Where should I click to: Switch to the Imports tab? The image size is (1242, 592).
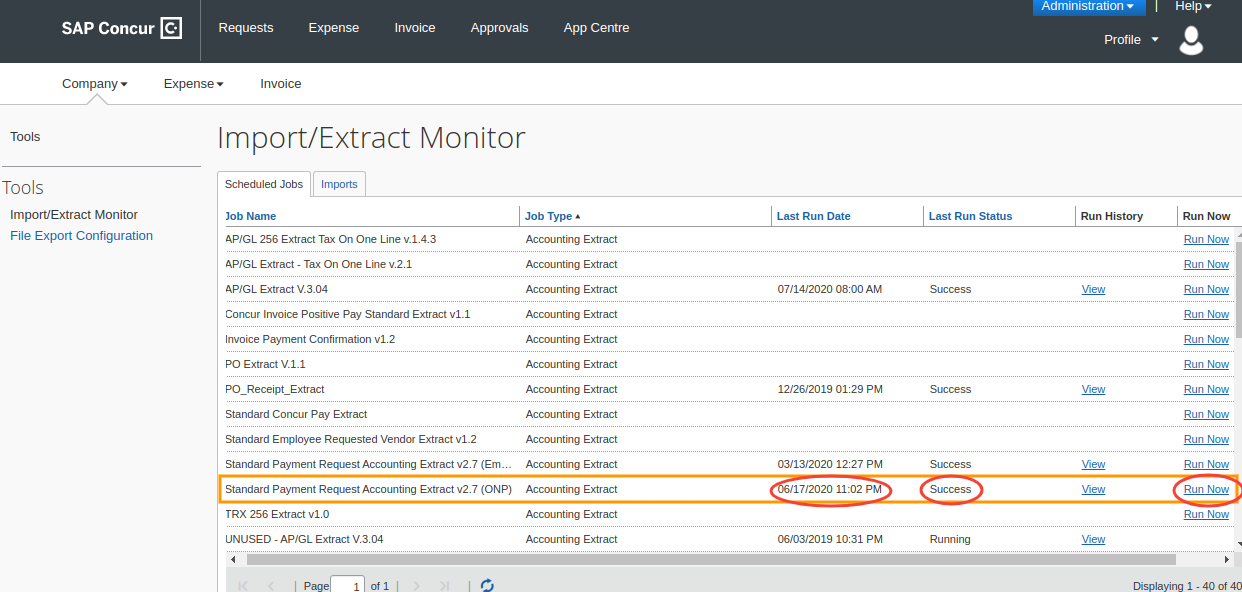click(x=339, y=184)
